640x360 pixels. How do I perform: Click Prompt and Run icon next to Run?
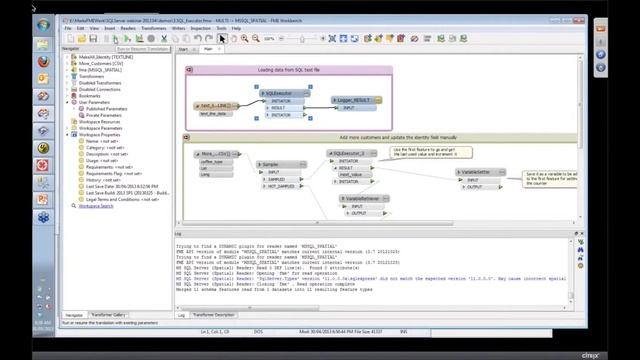(x=128, y=38)
